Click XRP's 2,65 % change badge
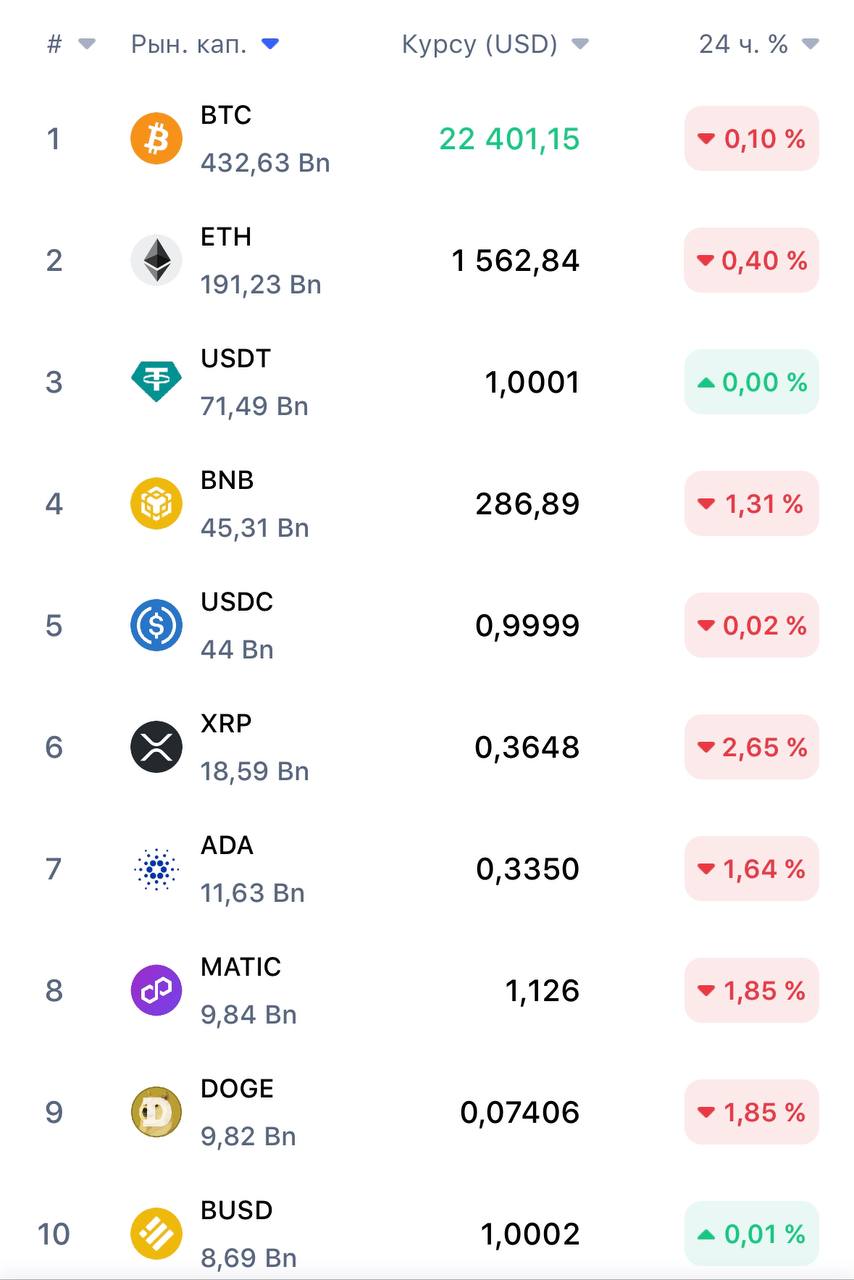Image resolution: width=854 pixels, height=1280 pixels. coord(751,747)
